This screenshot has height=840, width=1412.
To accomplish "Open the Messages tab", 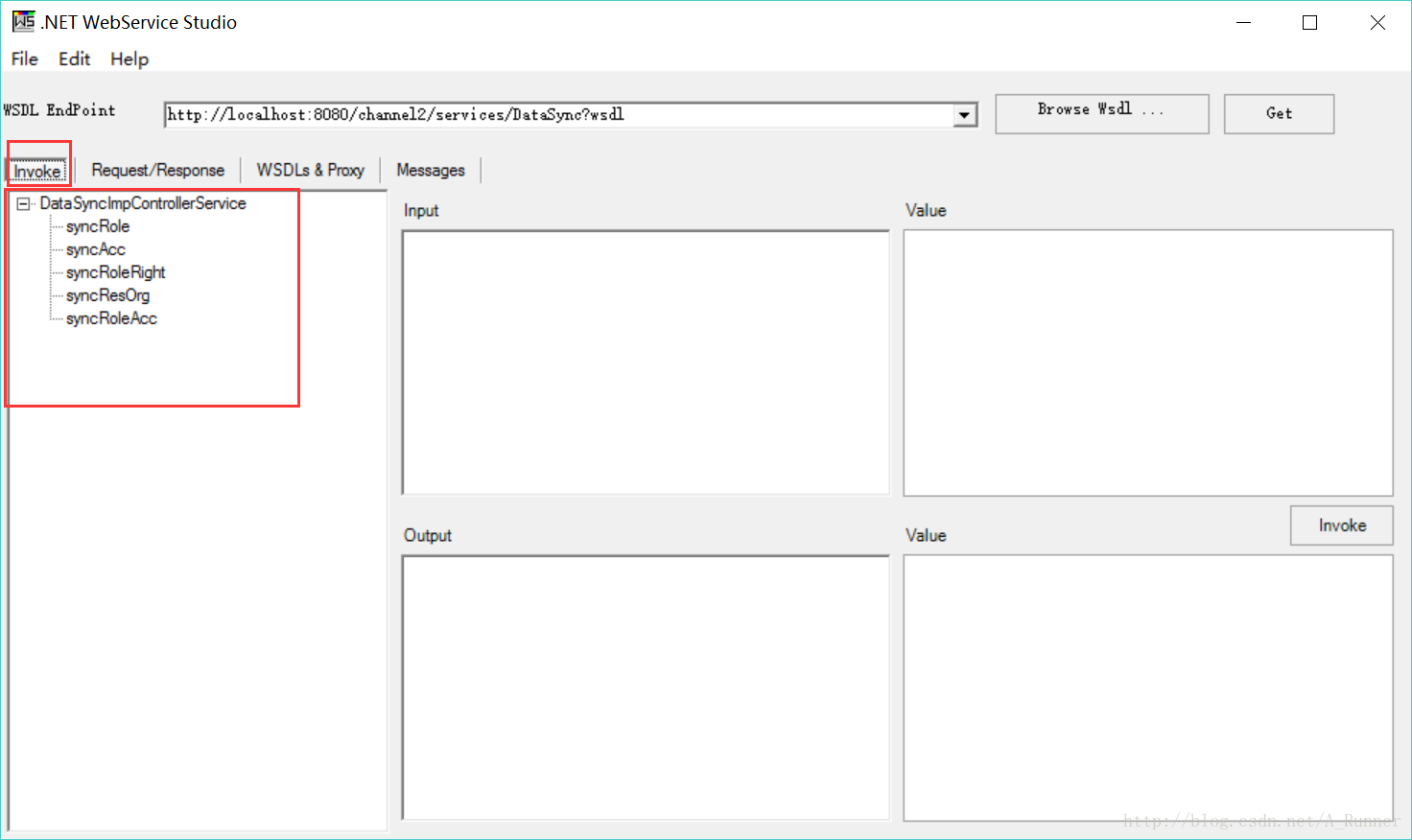I will (x=431, y=170).
